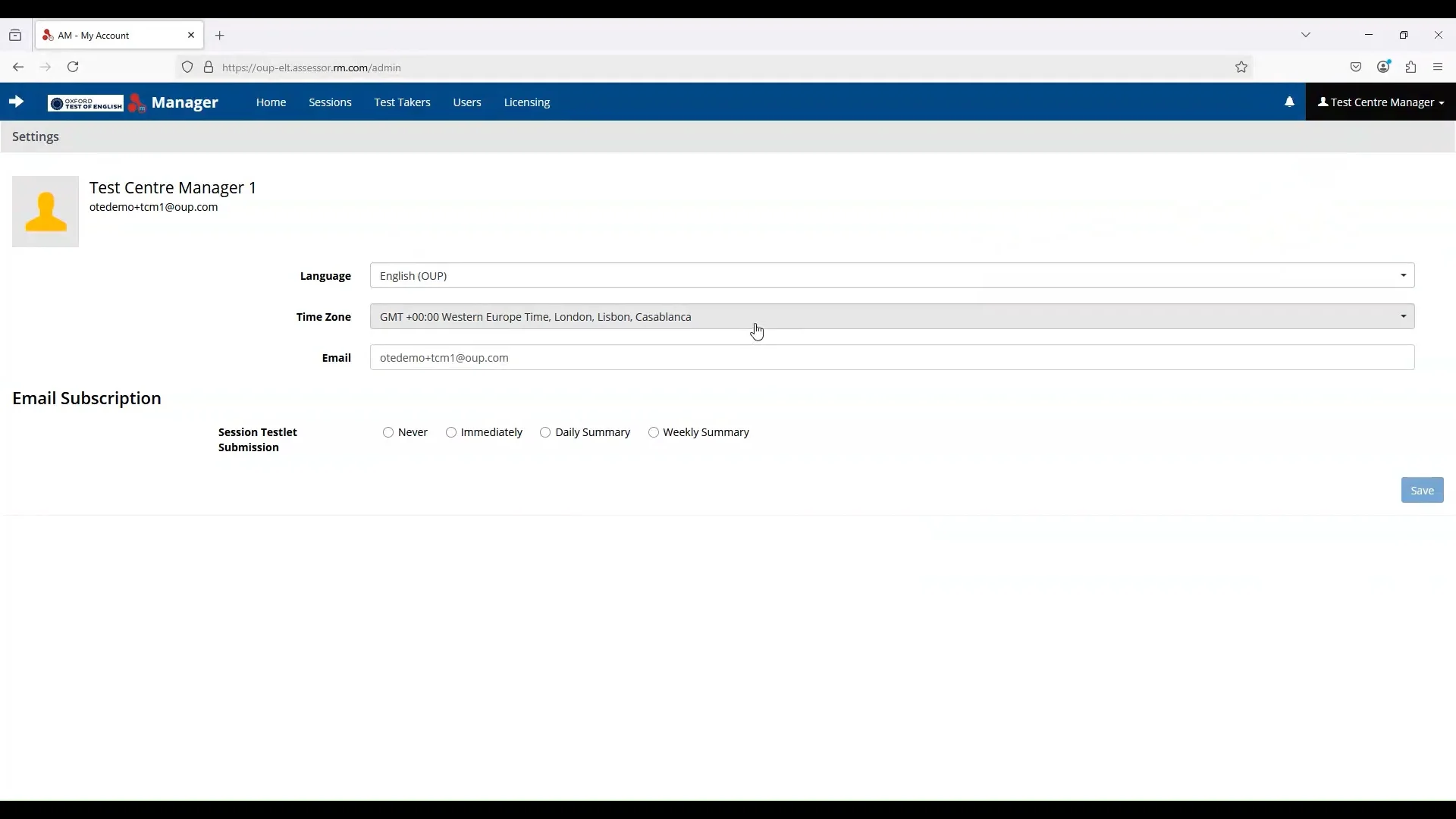1456x819 pixels.
Task: Open the Licensing menu item
Action: [x=526, y=102]
